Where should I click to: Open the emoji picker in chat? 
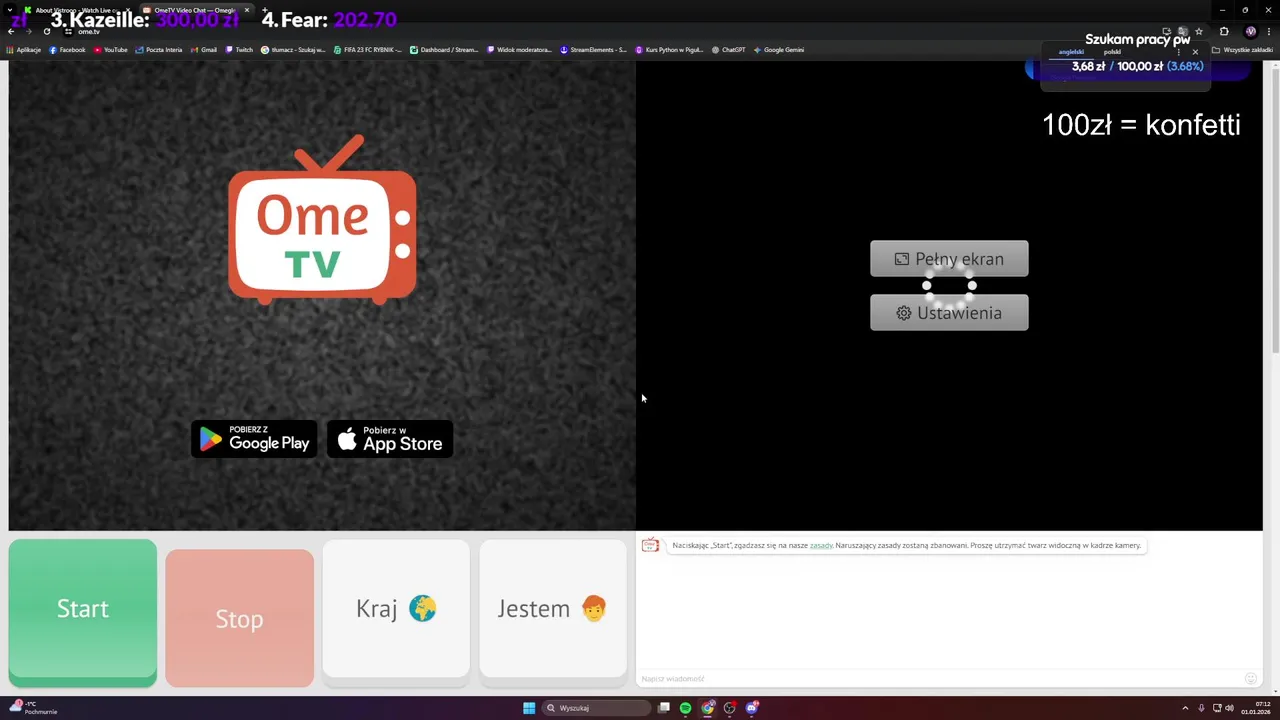[1250, 679]
